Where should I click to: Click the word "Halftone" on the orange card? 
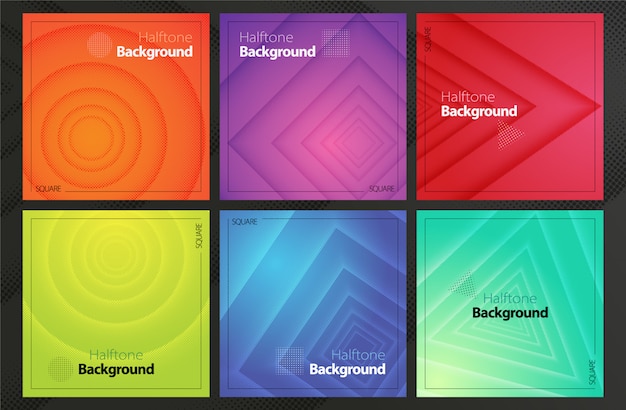tap(165, 38)
